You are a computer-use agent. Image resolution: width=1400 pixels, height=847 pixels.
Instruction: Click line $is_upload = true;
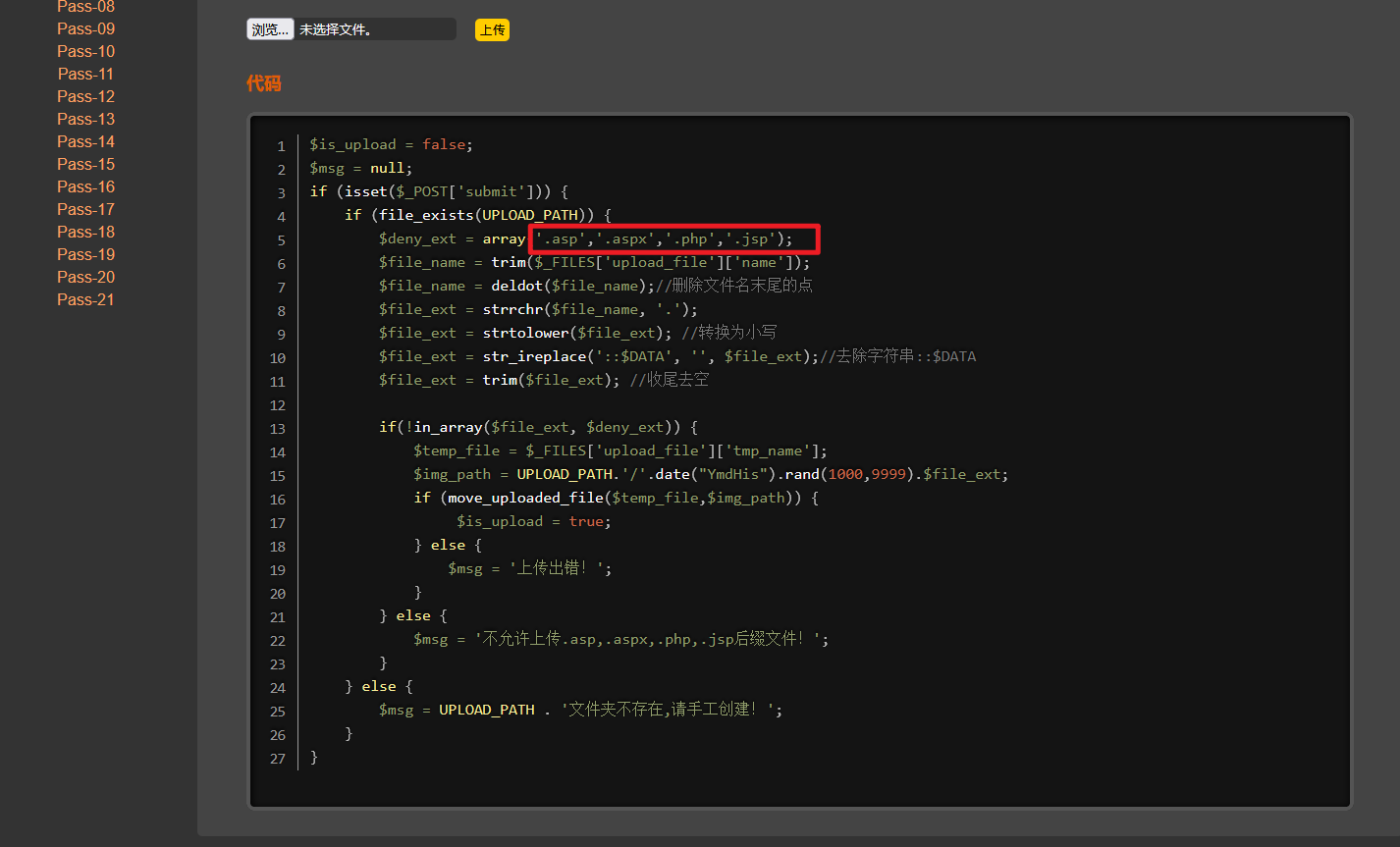coord(534,521)
